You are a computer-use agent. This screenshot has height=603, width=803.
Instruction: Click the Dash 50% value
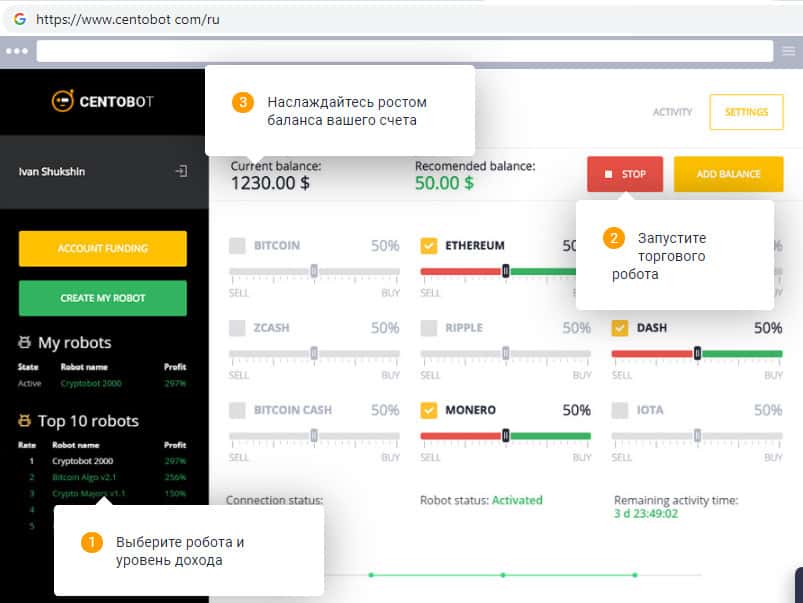[768, 328]
